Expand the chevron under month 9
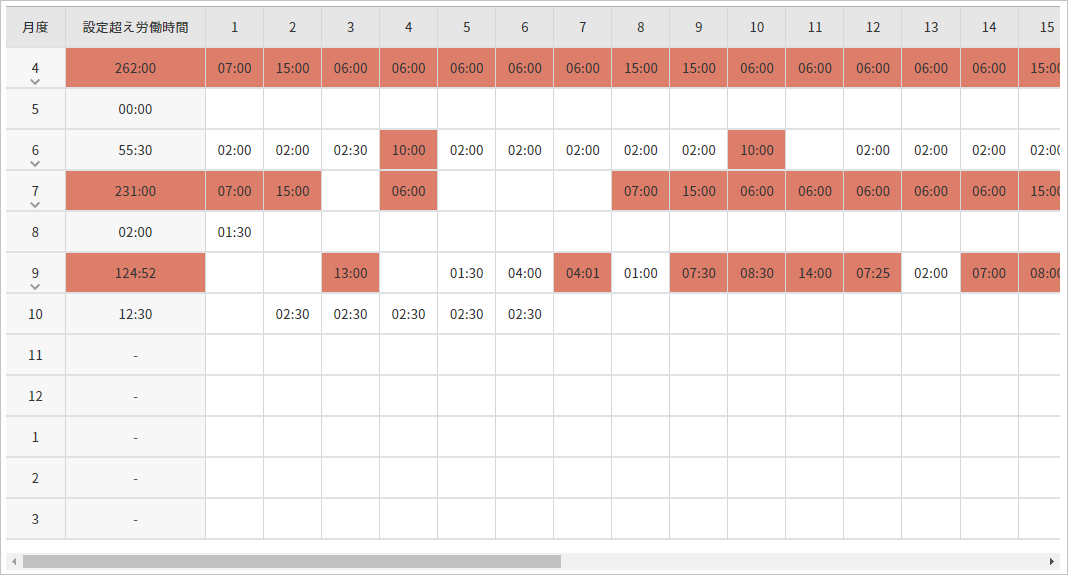The width and height of the screenshot is (1068, 575). point(36,286)
